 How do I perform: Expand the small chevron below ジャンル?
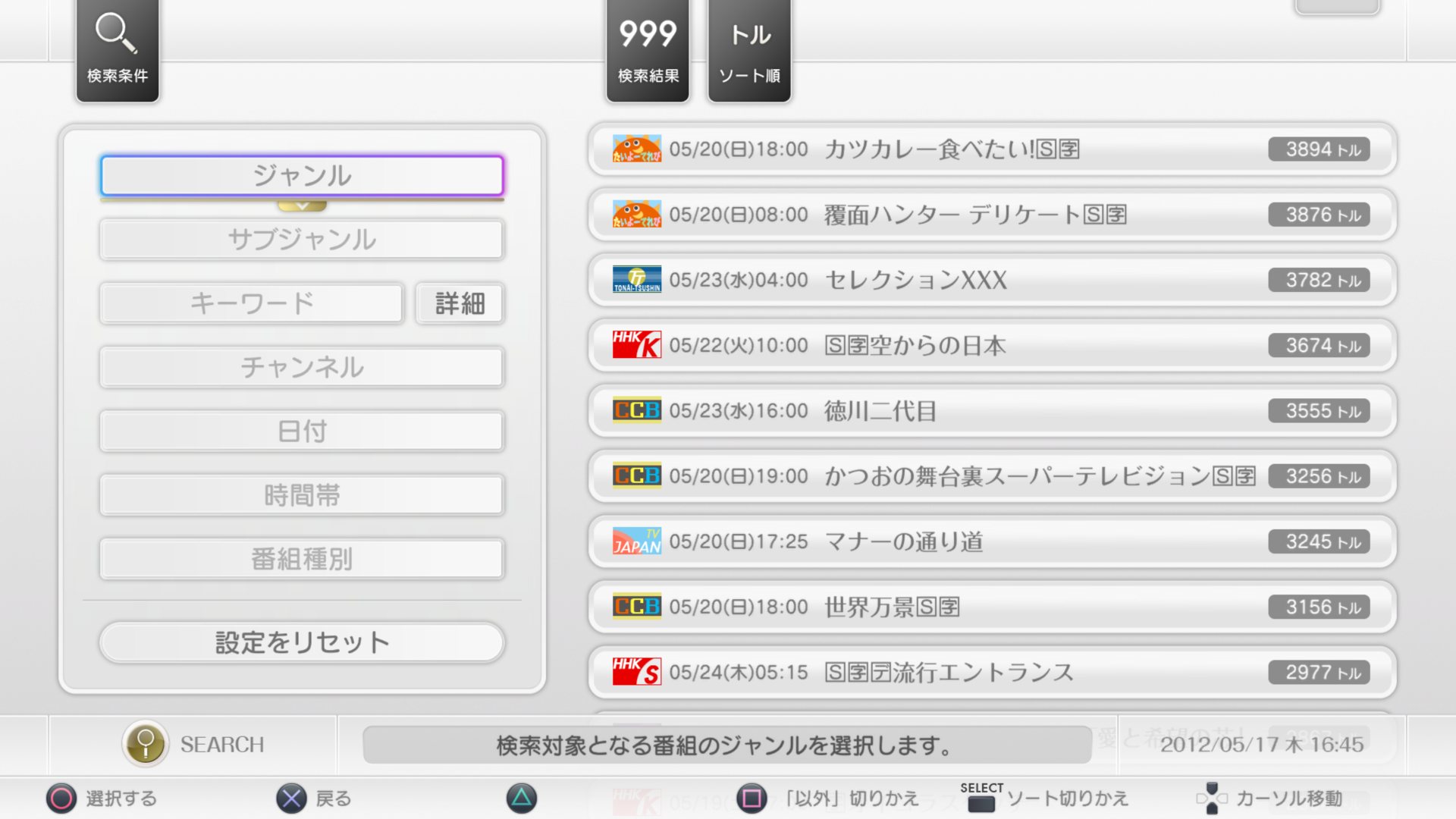point(302,206)
